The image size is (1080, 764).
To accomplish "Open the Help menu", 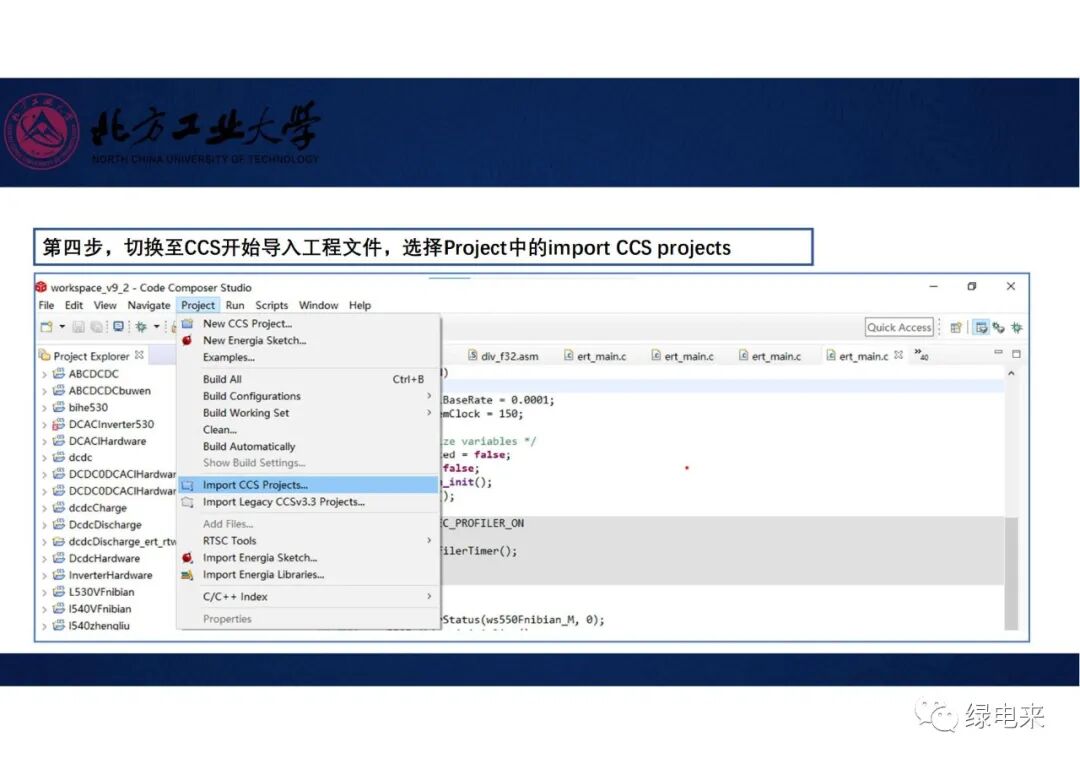I will point(360,305).
